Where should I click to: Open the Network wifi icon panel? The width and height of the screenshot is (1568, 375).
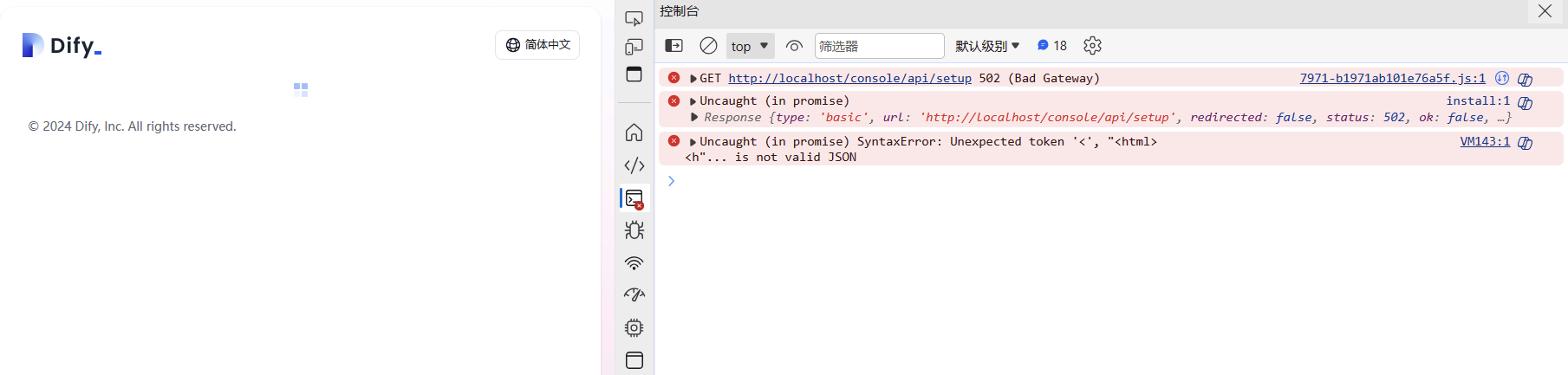tap(634, 263)
